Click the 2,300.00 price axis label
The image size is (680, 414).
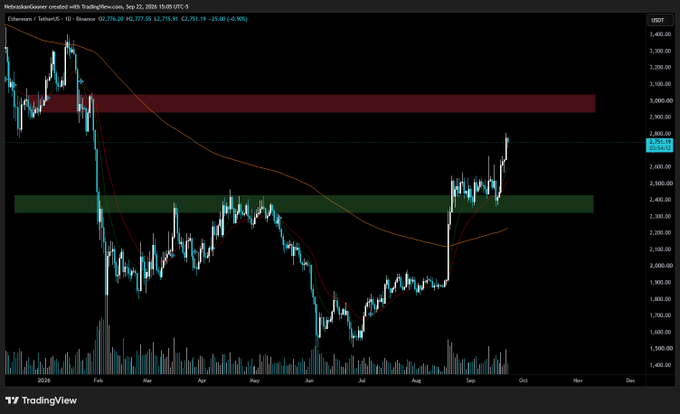pos(661,216)
